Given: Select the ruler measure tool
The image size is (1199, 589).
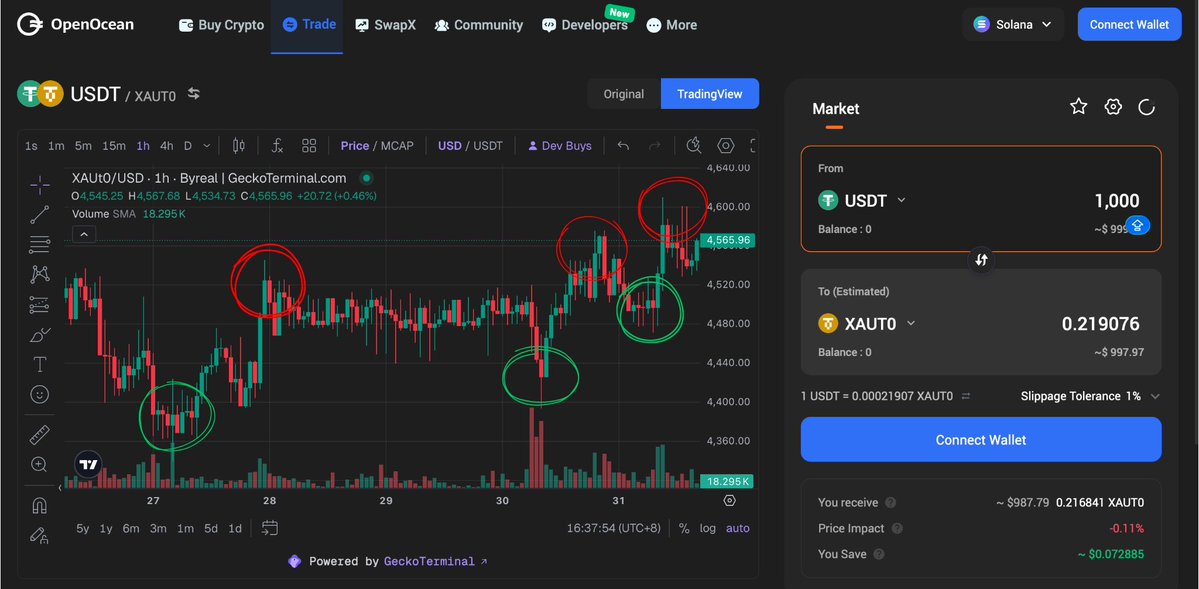Looking at the screenshot, I should click(40, 434).
